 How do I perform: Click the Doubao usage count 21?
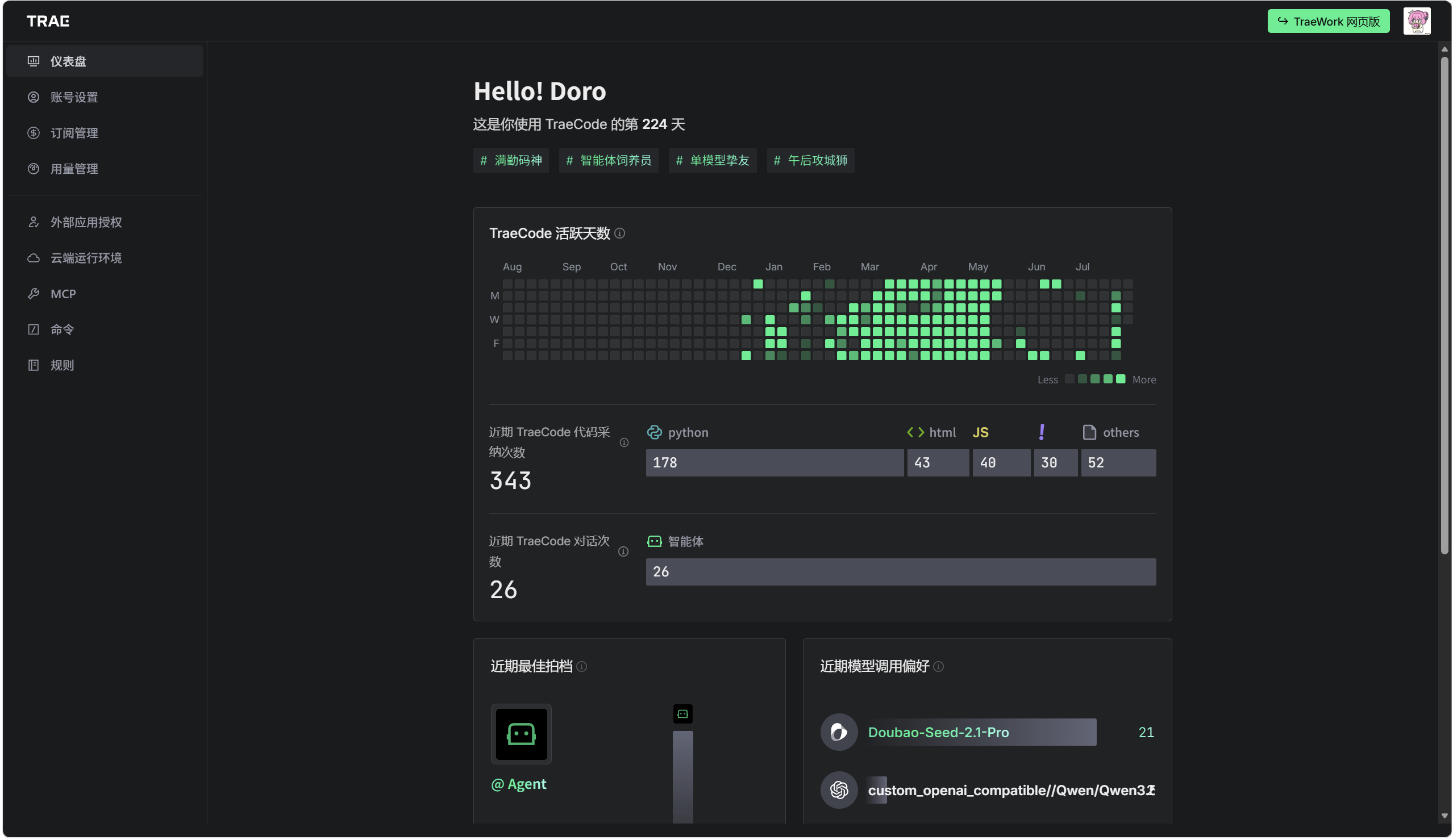point(1146,732)
